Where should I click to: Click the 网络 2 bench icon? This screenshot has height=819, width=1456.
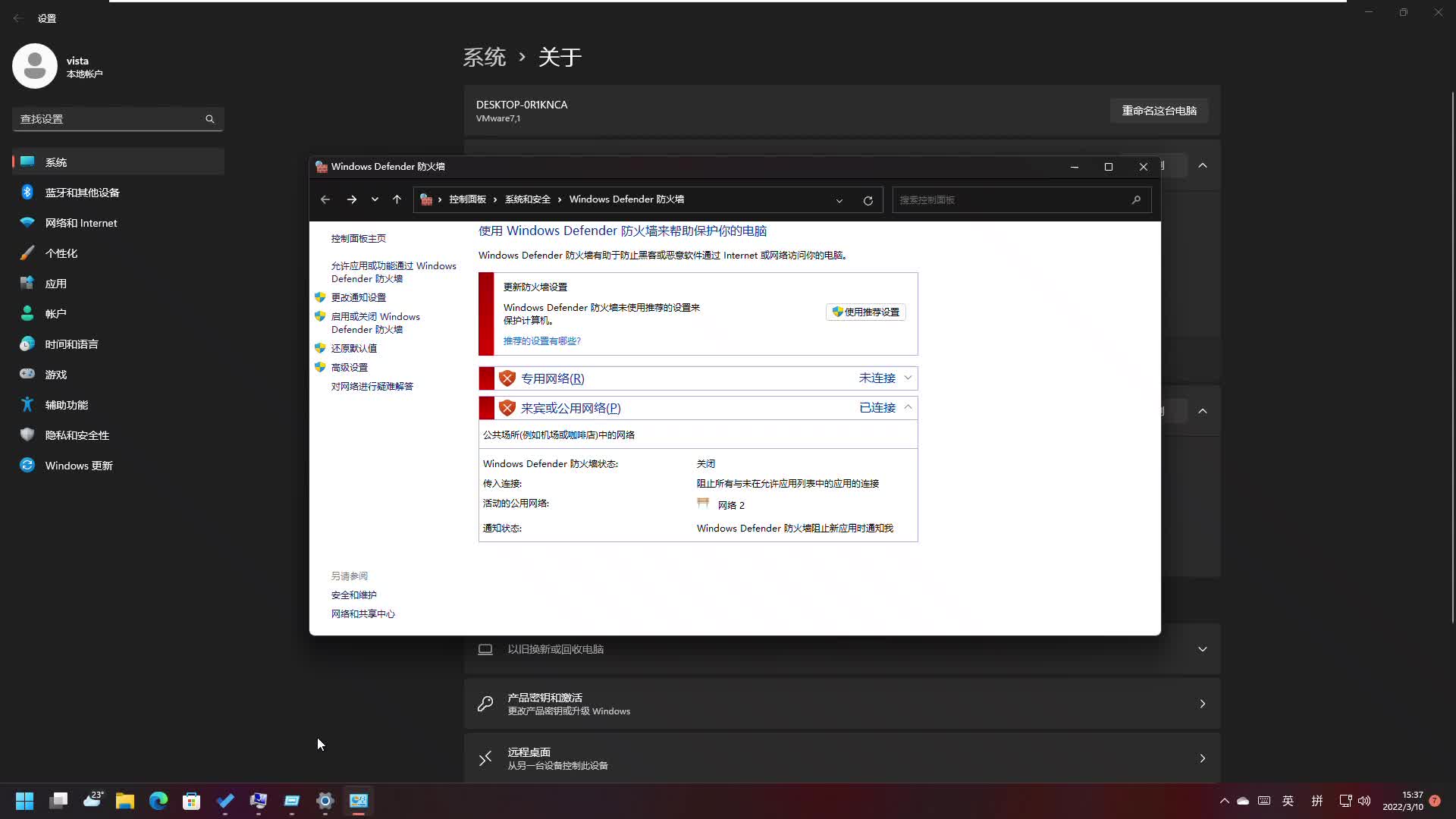[x=703, y=504]
